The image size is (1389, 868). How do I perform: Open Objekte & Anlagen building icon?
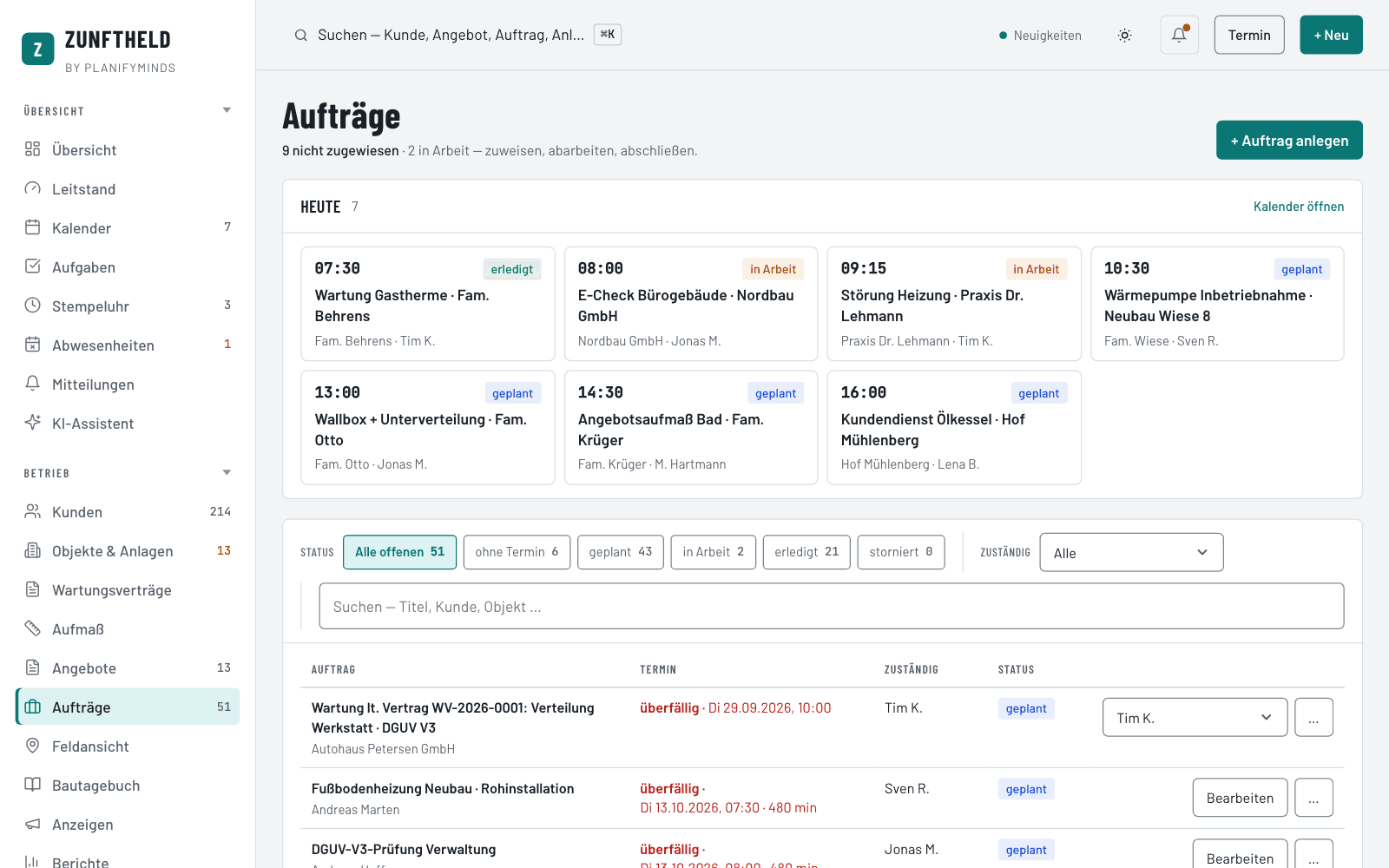point(33,550)
